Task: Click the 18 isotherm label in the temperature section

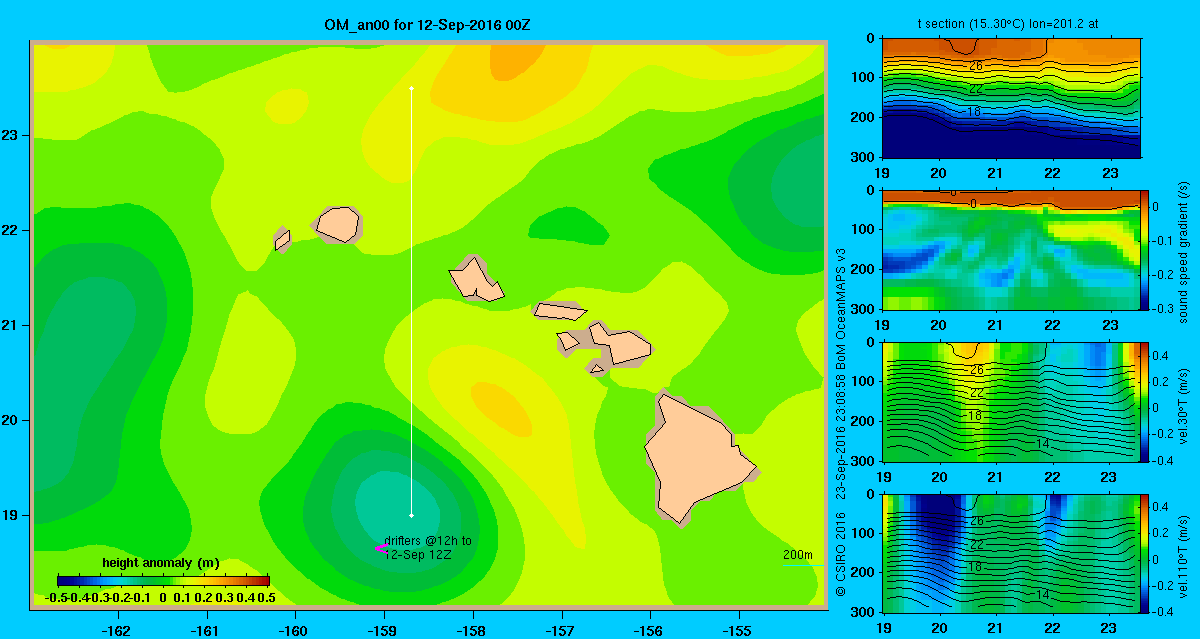Action: pyautogui.click(x=973, y=112)
